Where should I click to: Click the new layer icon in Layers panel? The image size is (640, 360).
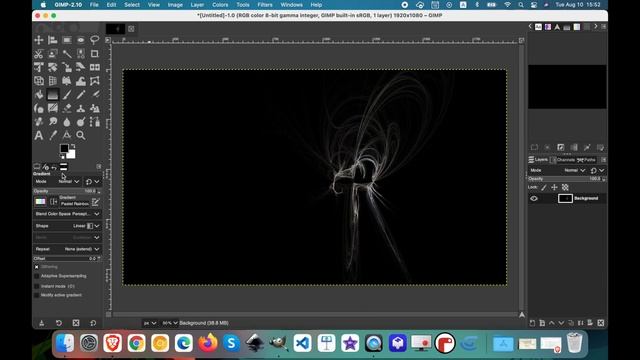coord(532,323)
